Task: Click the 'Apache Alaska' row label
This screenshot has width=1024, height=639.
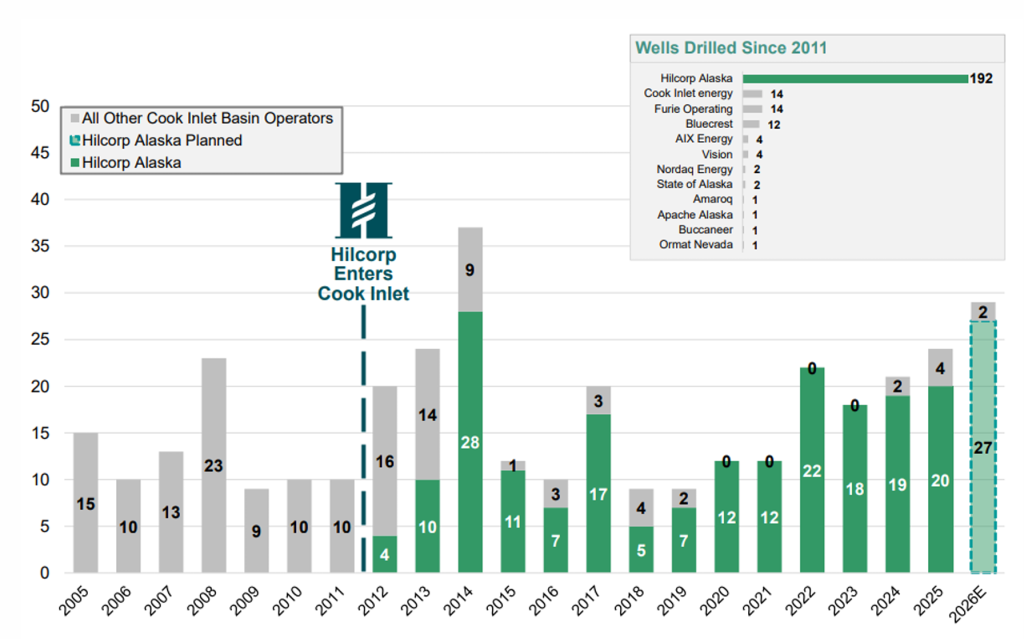Action: [695, 215]
